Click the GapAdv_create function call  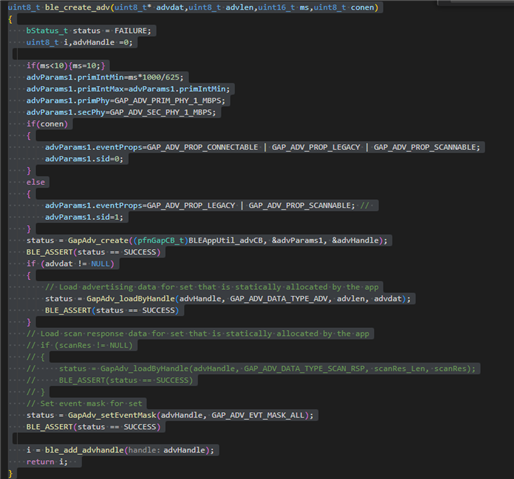tap(98, 241)
